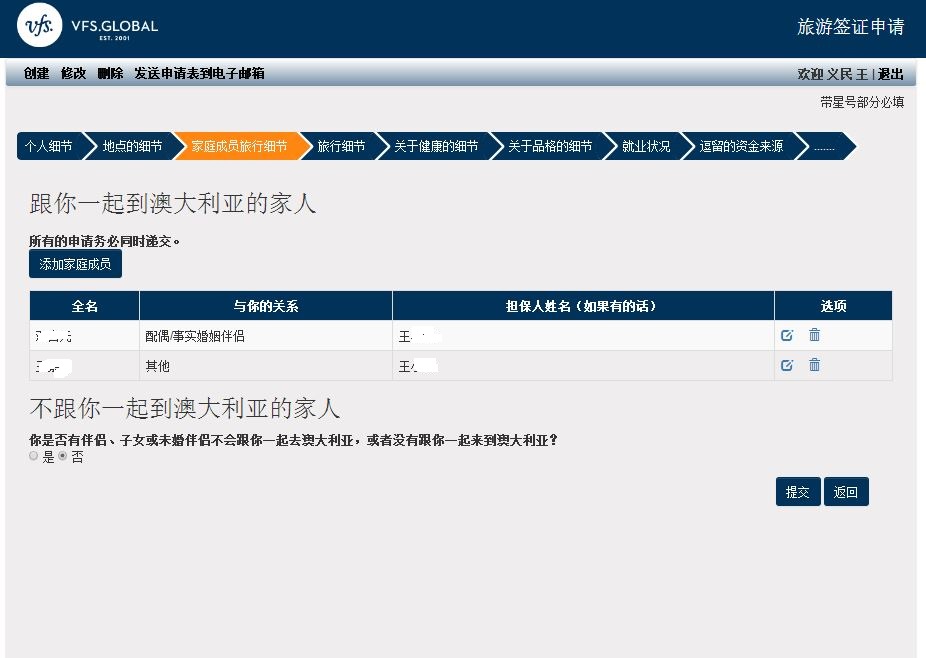Open the 修改 menu item
The image size is (926, 658).
click(x=73, y=74)
